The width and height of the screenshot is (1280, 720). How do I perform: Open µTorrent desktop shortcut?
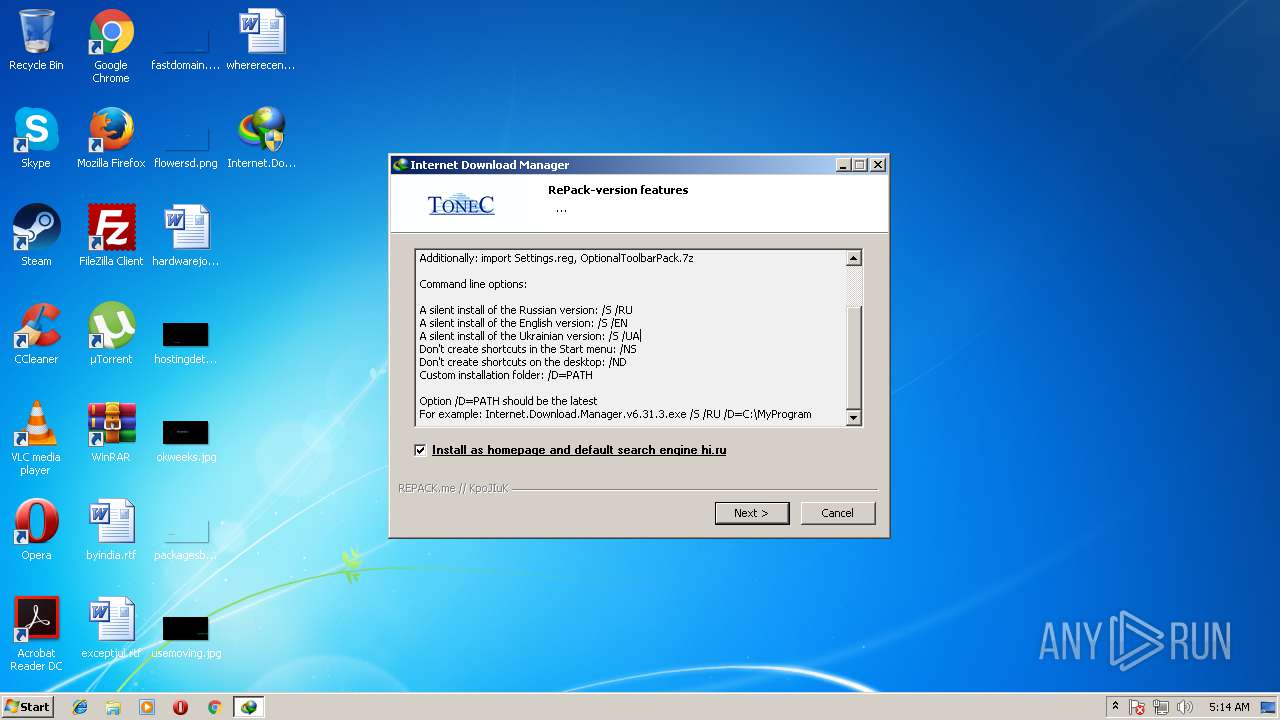coord(111,334)
